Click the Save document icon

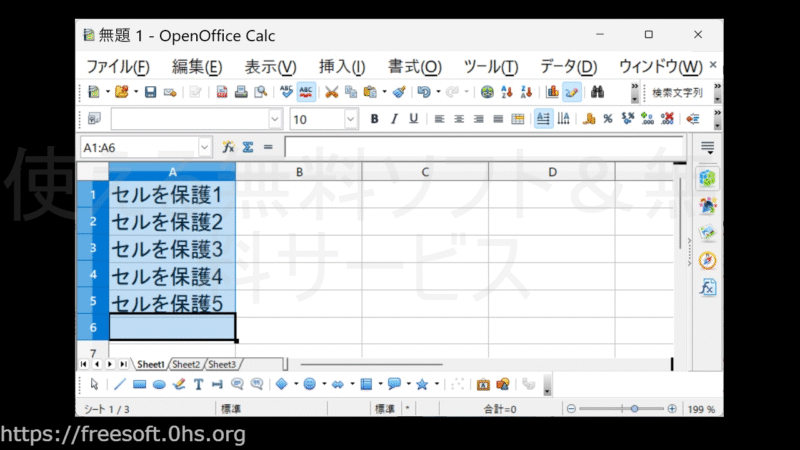(150, 92)
